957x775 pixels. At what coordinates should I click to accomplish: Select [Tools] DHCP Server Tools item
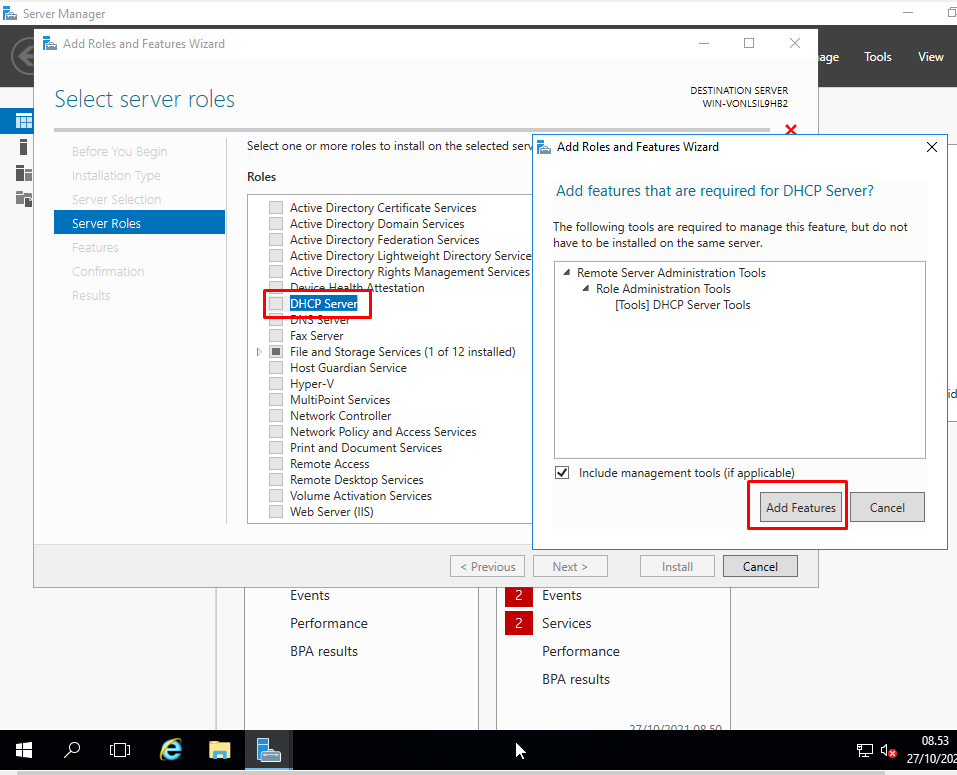click(682, 305)
